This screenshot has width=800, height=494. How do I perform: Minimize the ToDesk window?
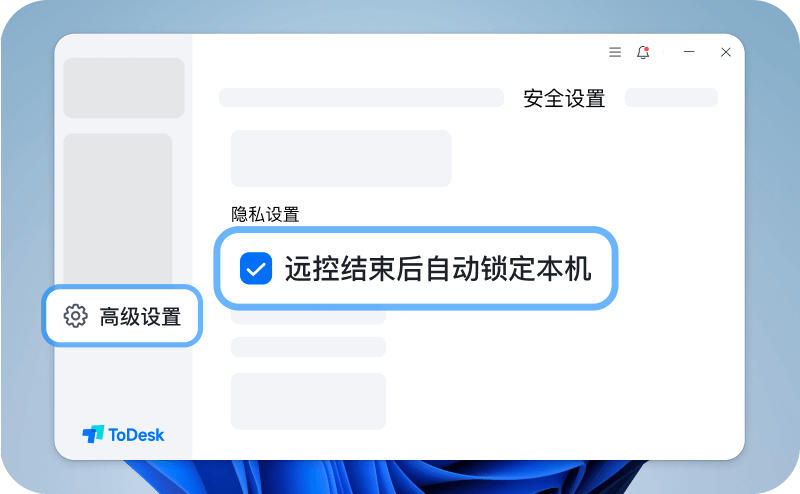click(689, 52)
